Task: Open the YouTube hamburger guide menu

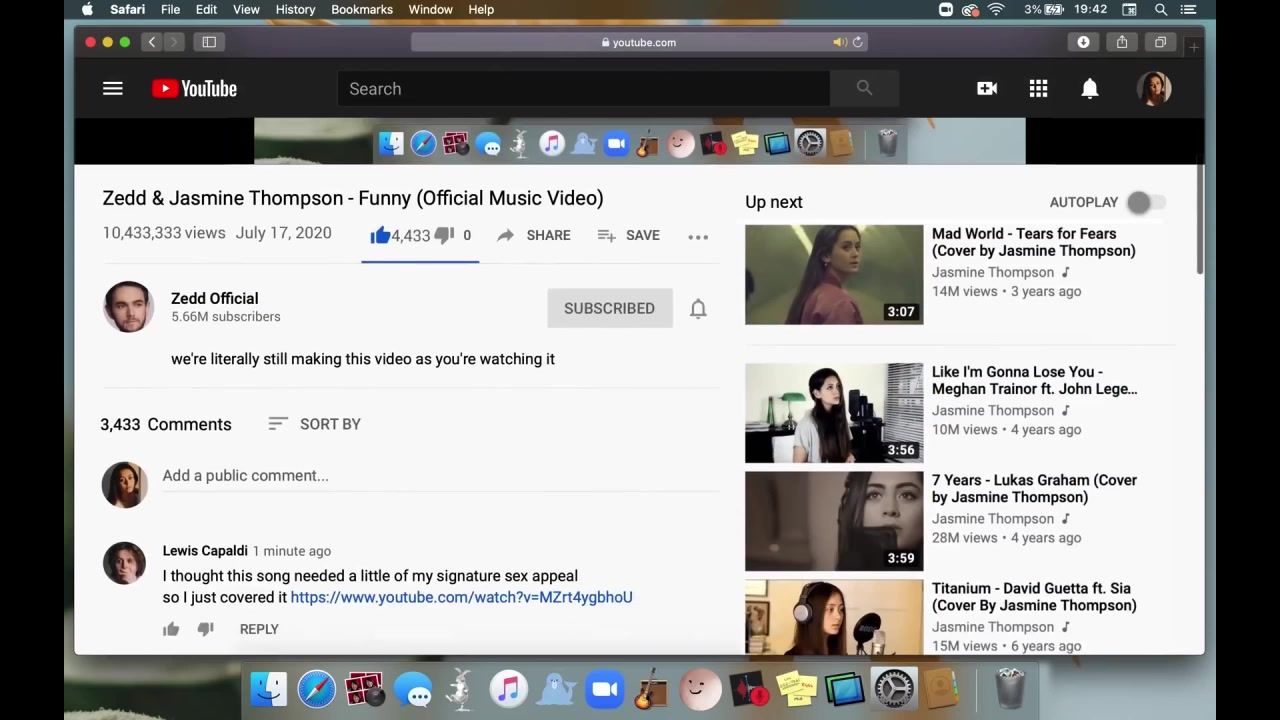Action: (112, 89)
